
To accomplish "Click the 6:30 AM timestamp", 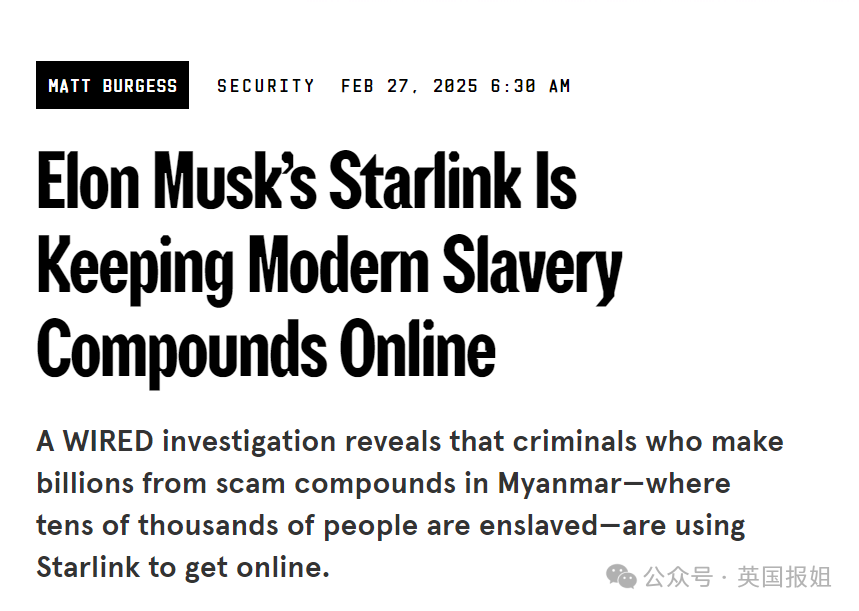I will coord(530,86).
